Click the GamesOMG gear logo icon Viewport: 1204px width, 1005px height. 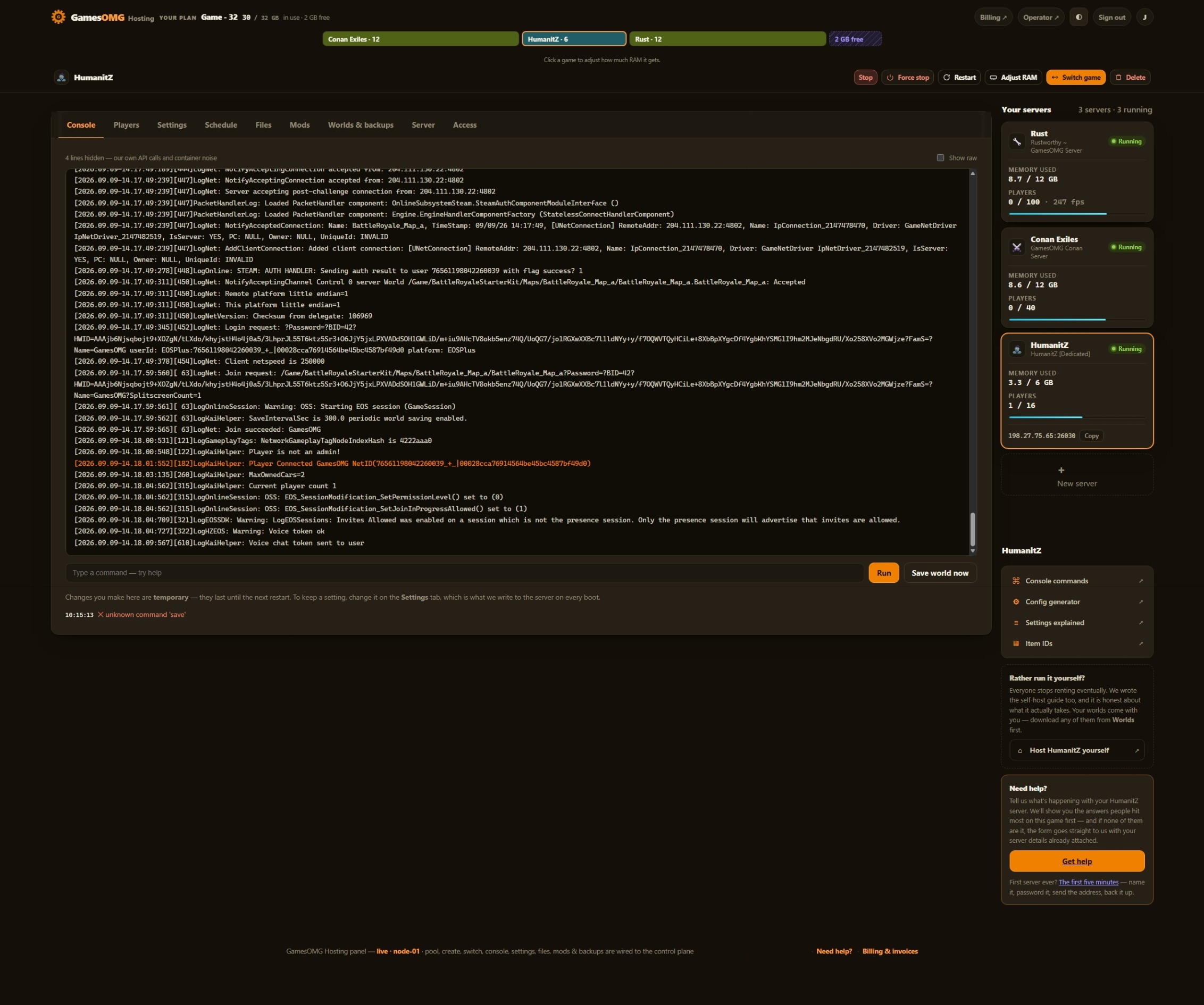click(x=58, y=16)
